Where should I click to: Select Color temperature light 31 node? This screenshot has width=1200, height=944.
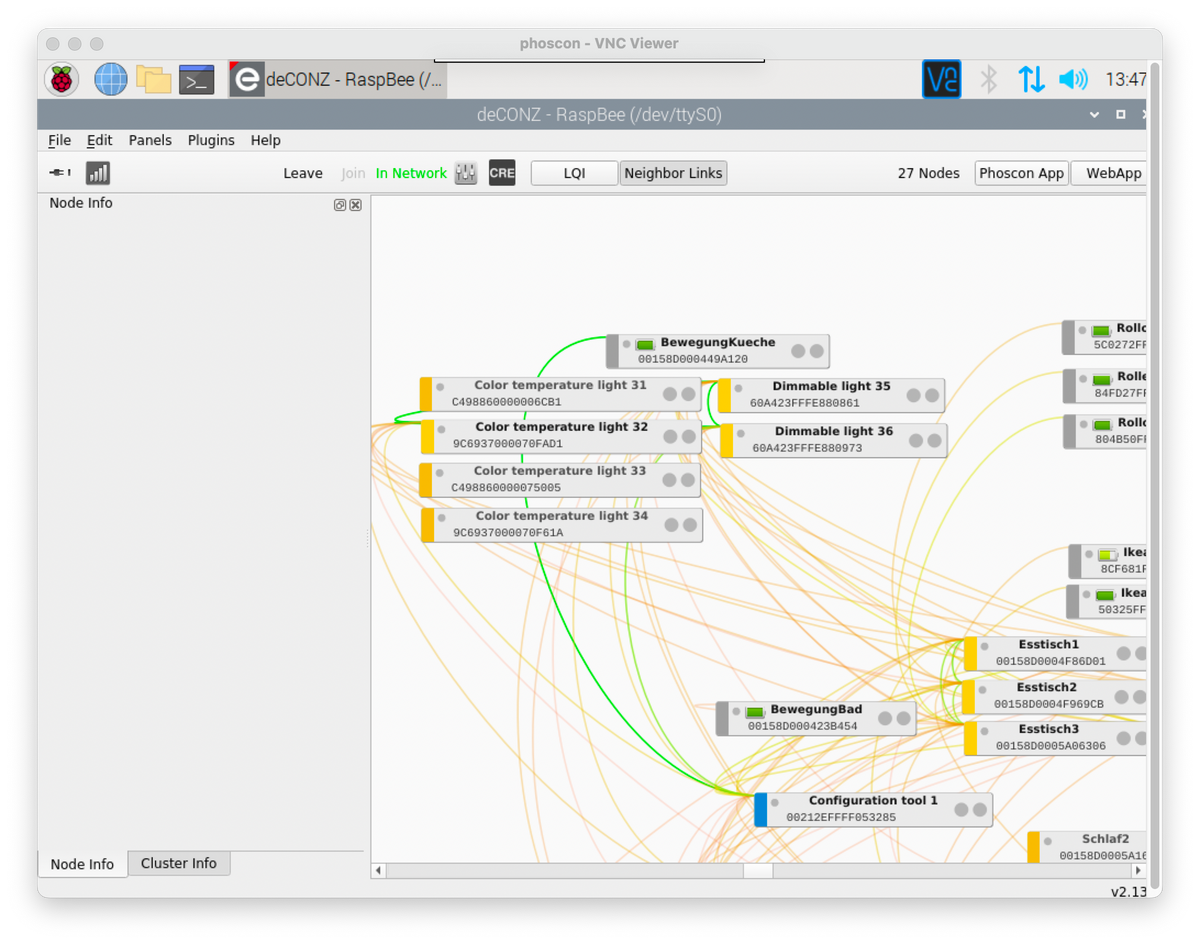(560, 394)
